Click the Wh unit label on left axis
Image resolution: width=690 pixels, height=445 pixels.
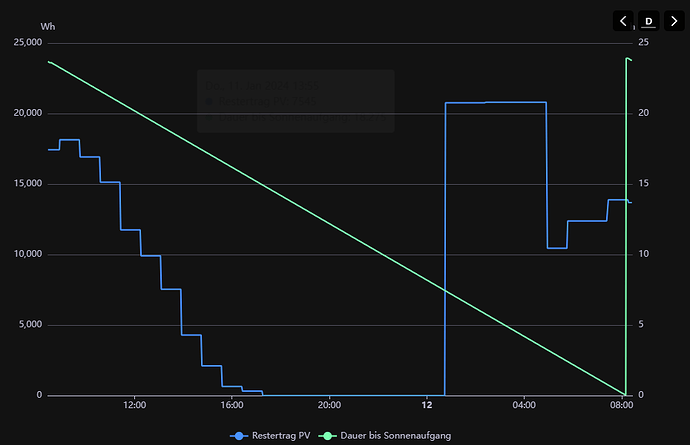pos(48,27)
